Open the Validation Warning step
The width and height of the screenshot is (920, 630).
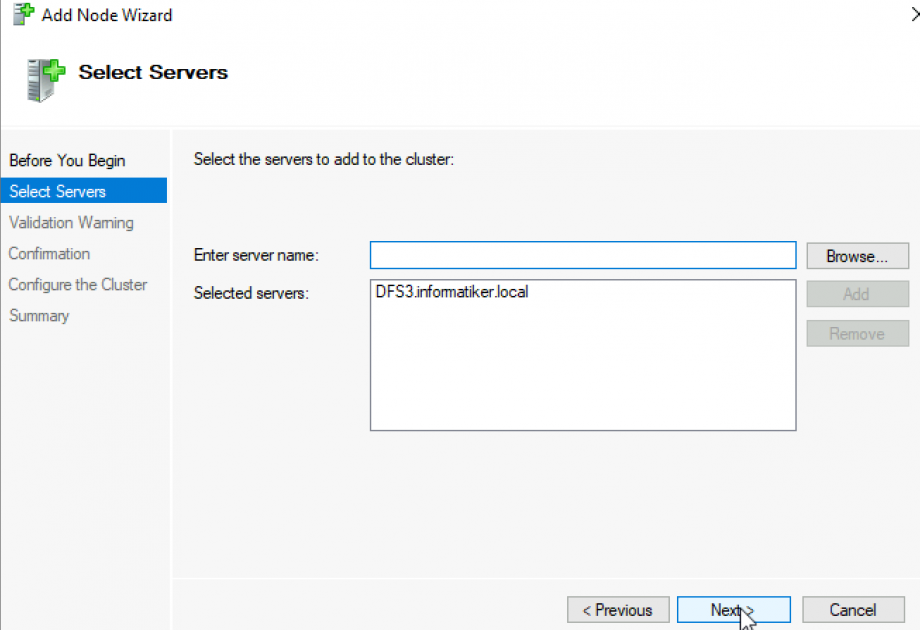point(70,222)
